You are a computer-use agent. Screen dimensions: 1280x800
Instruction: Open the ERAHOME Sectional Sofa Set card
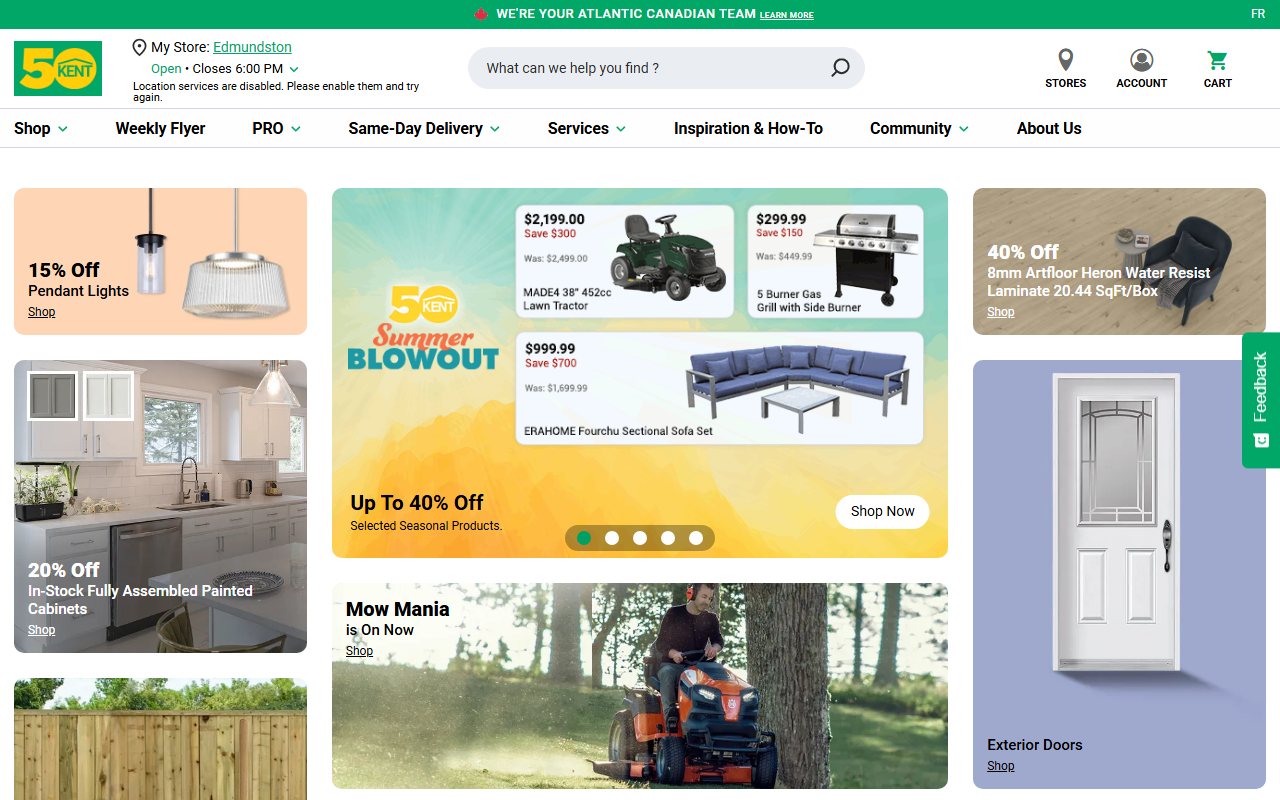(720, 388)
